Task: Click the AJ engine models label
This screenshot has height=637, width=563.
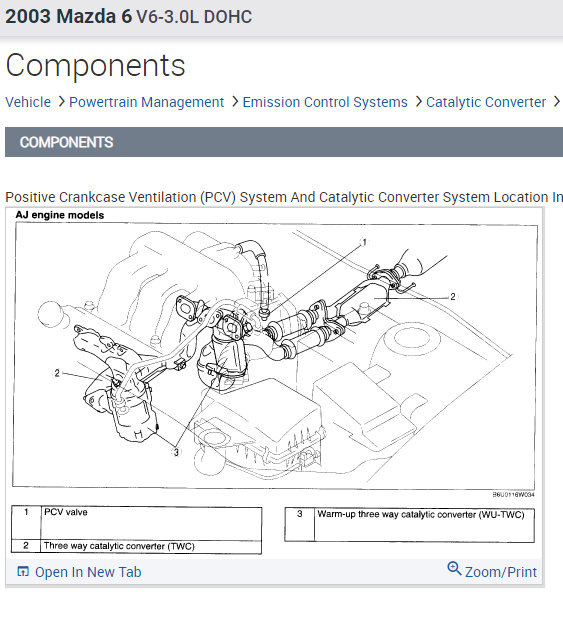Action: pyautogui.click(x=60, y=215)
